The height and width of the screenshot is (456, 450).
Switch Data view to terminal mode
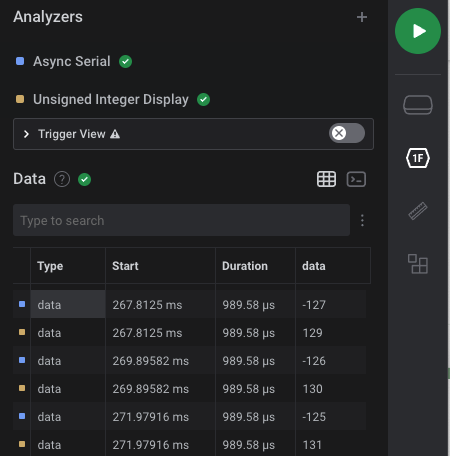click(356, 179)
